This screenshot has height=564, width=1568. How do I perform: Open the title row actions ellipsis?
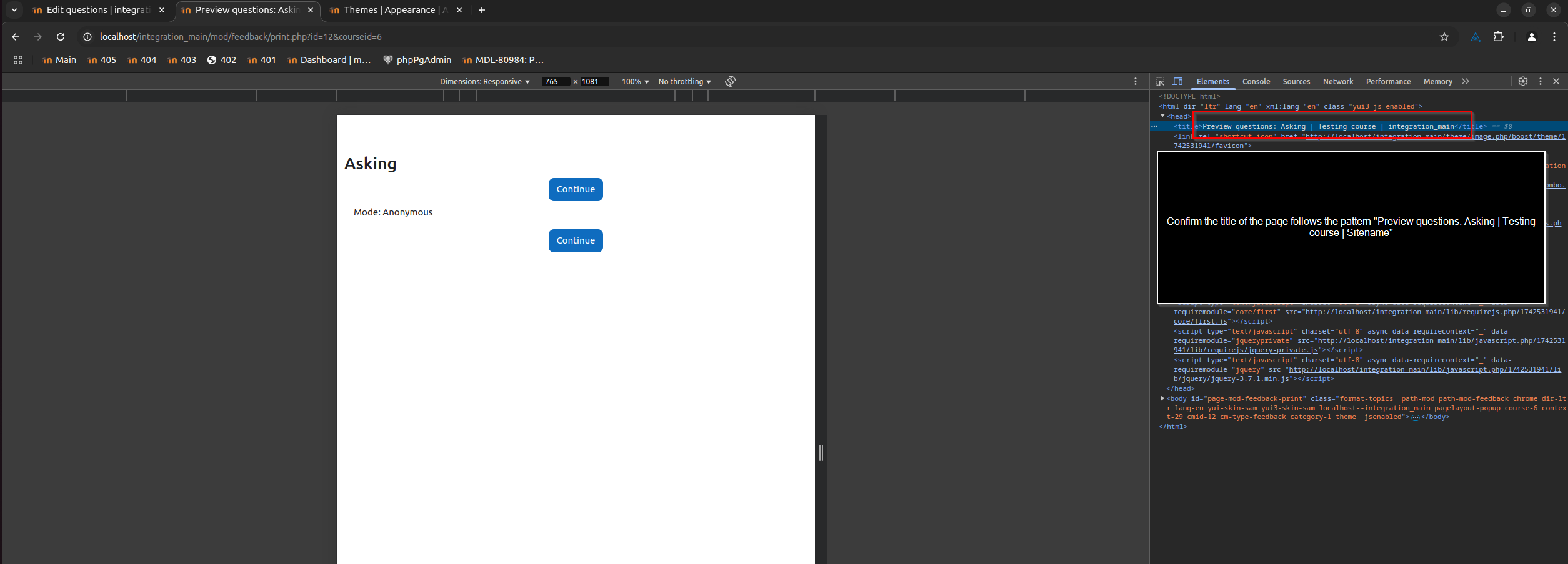[1154, 126]
